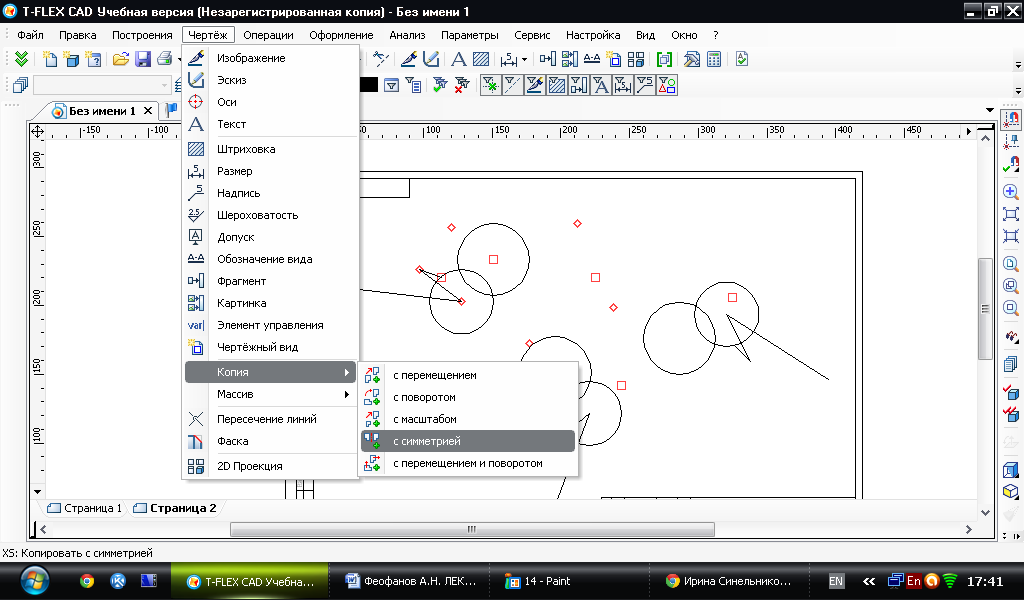1024x600 pixels.
Task: Toggle dimension selection filter
Action: point(623,85)
